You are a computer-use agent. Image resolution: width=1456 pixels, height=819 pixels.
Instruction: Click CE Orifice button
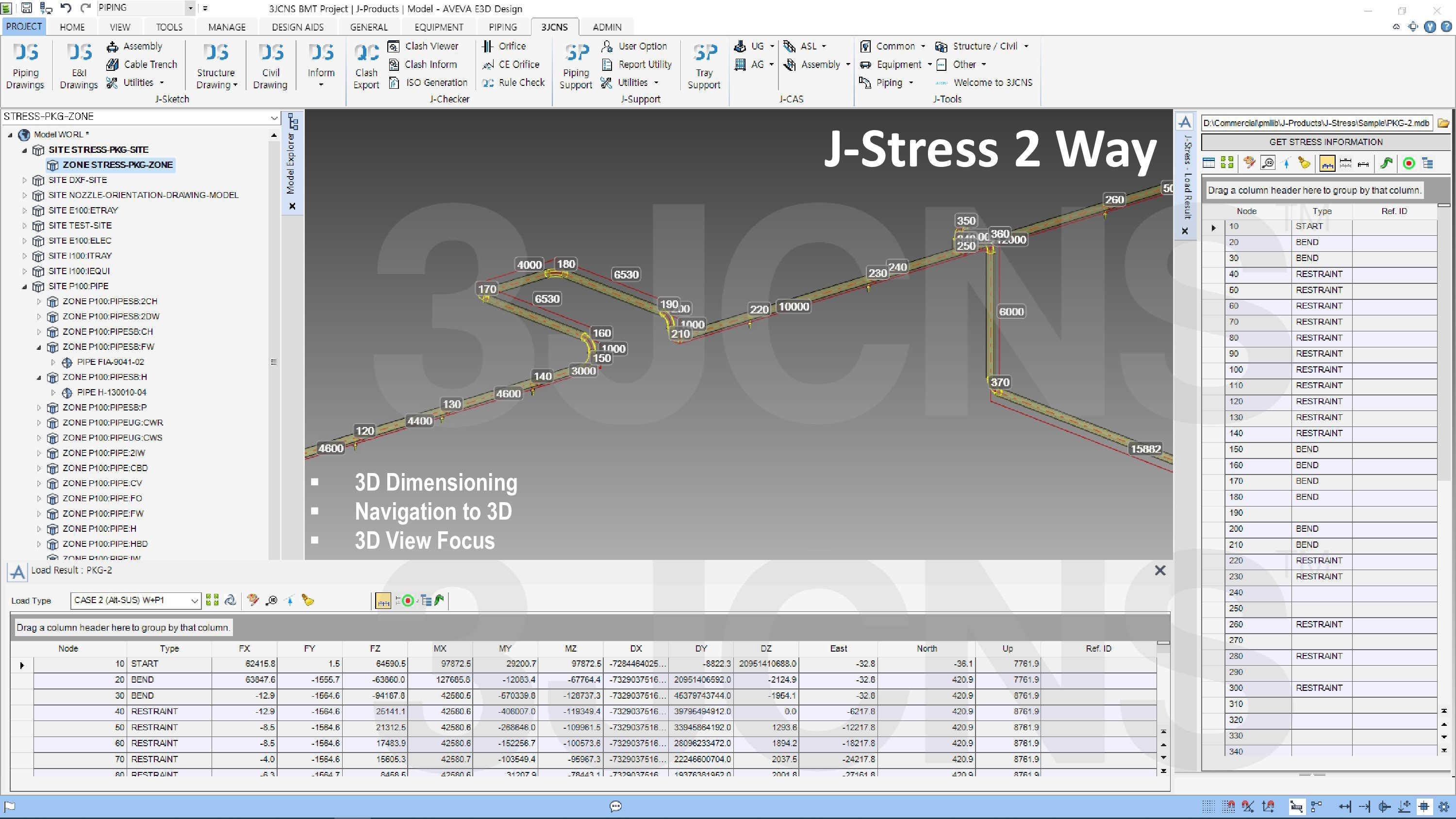pos(511,65)
